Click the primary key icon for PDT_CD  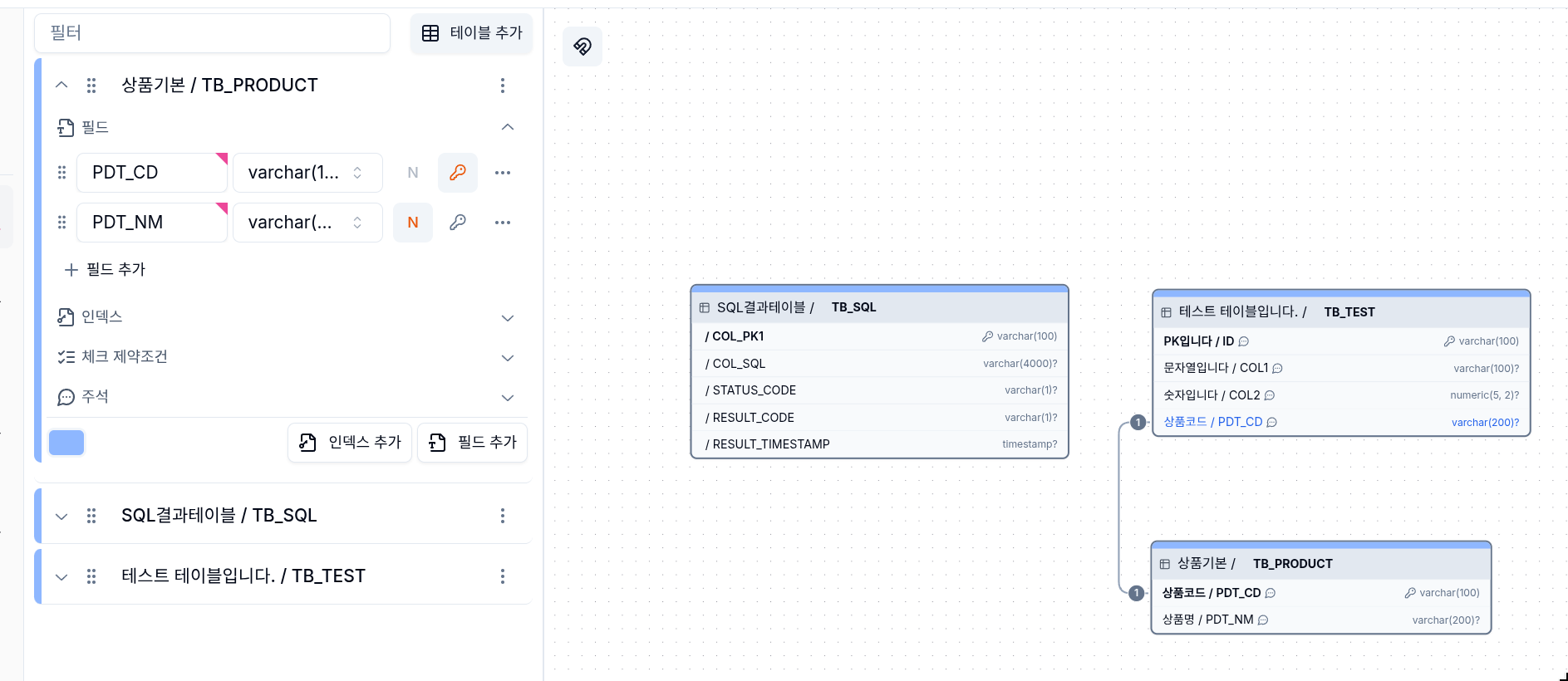457,173
